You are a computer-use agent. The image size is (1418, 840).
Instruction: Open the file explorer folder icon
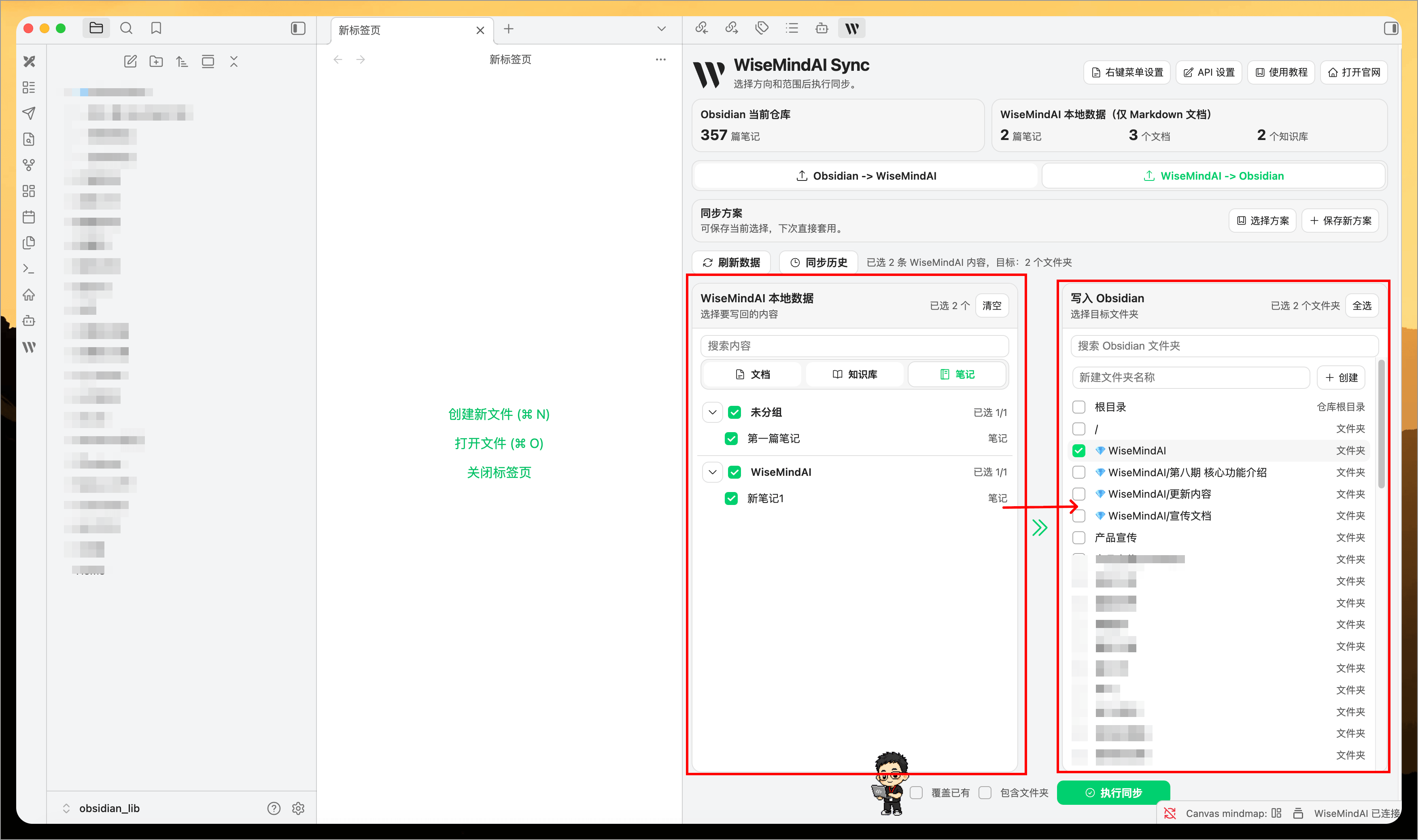click(x=96, y=28)
